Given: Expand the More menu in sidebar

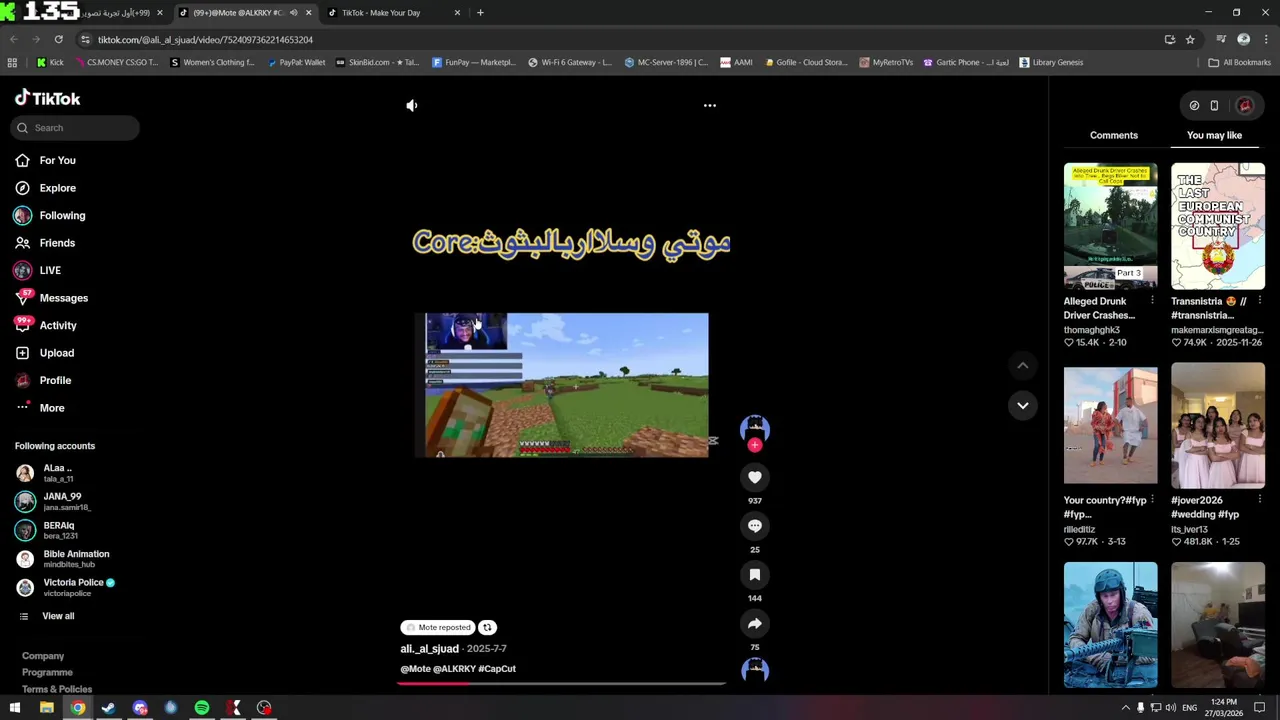Looking at the screenshot, I should 40,408.
